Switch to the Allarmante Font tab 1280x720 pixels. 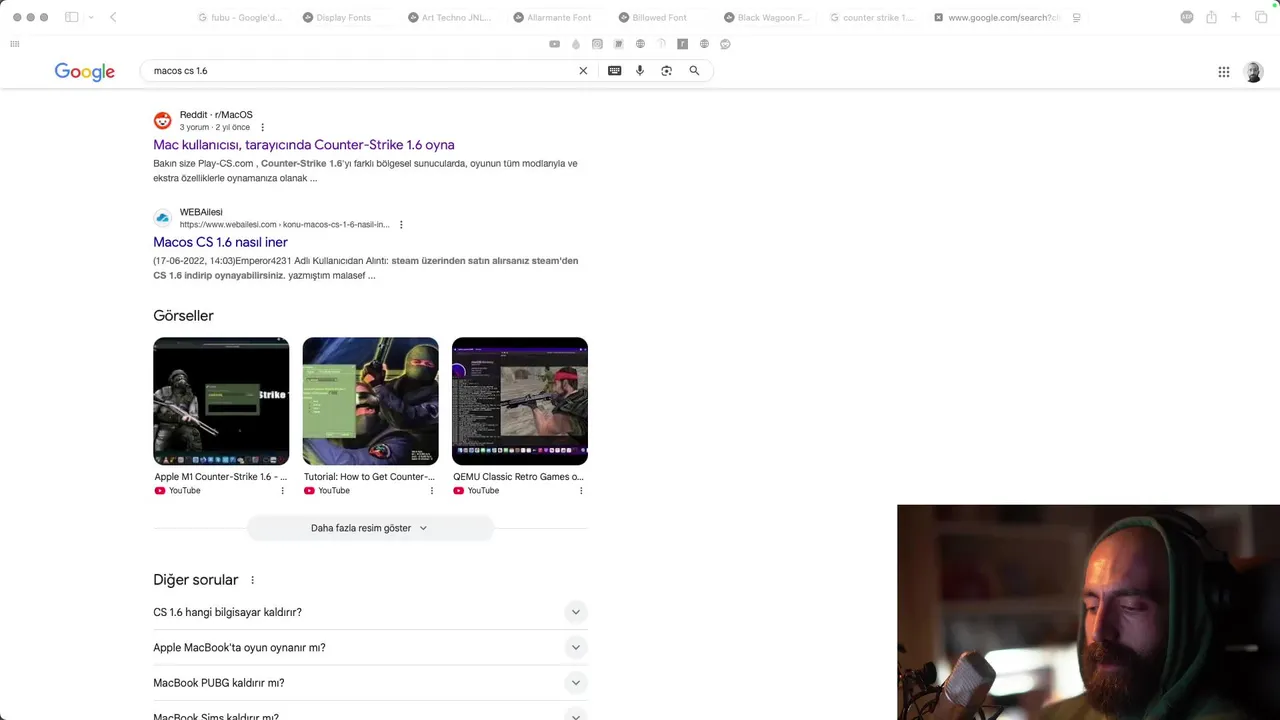point(554,17)
